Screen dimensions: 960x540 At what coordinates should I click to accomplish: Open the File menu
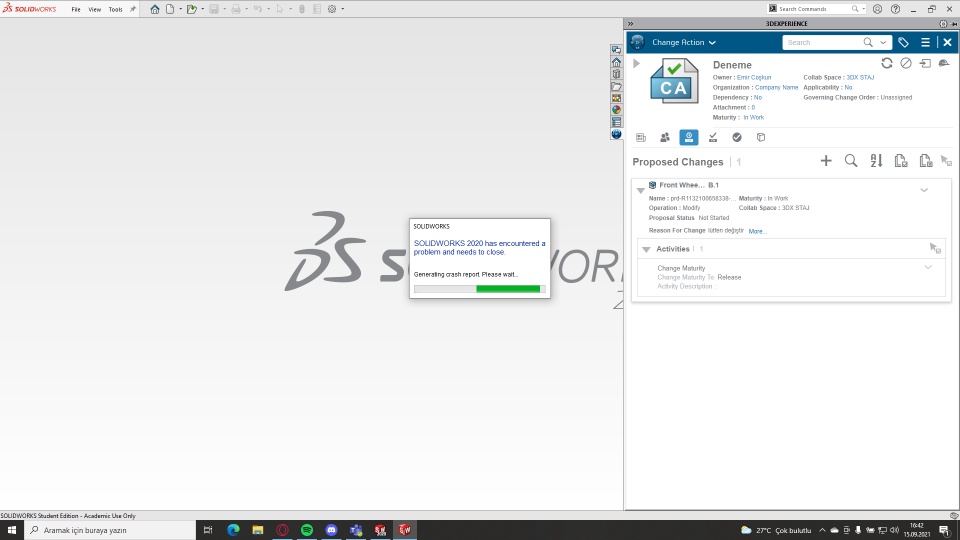pos(76,9)
